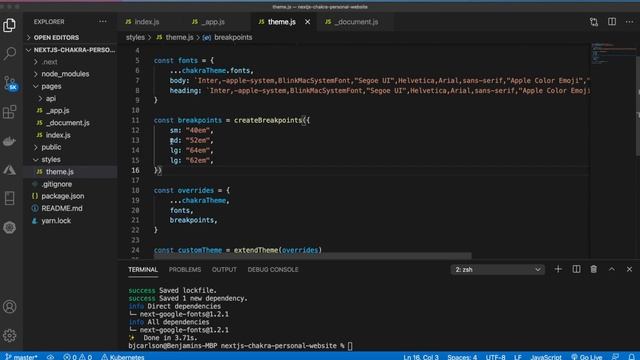This screenshot has width=640, height=360.
Task: Open the Output panel tab
Action: click(x=224, y=269)
